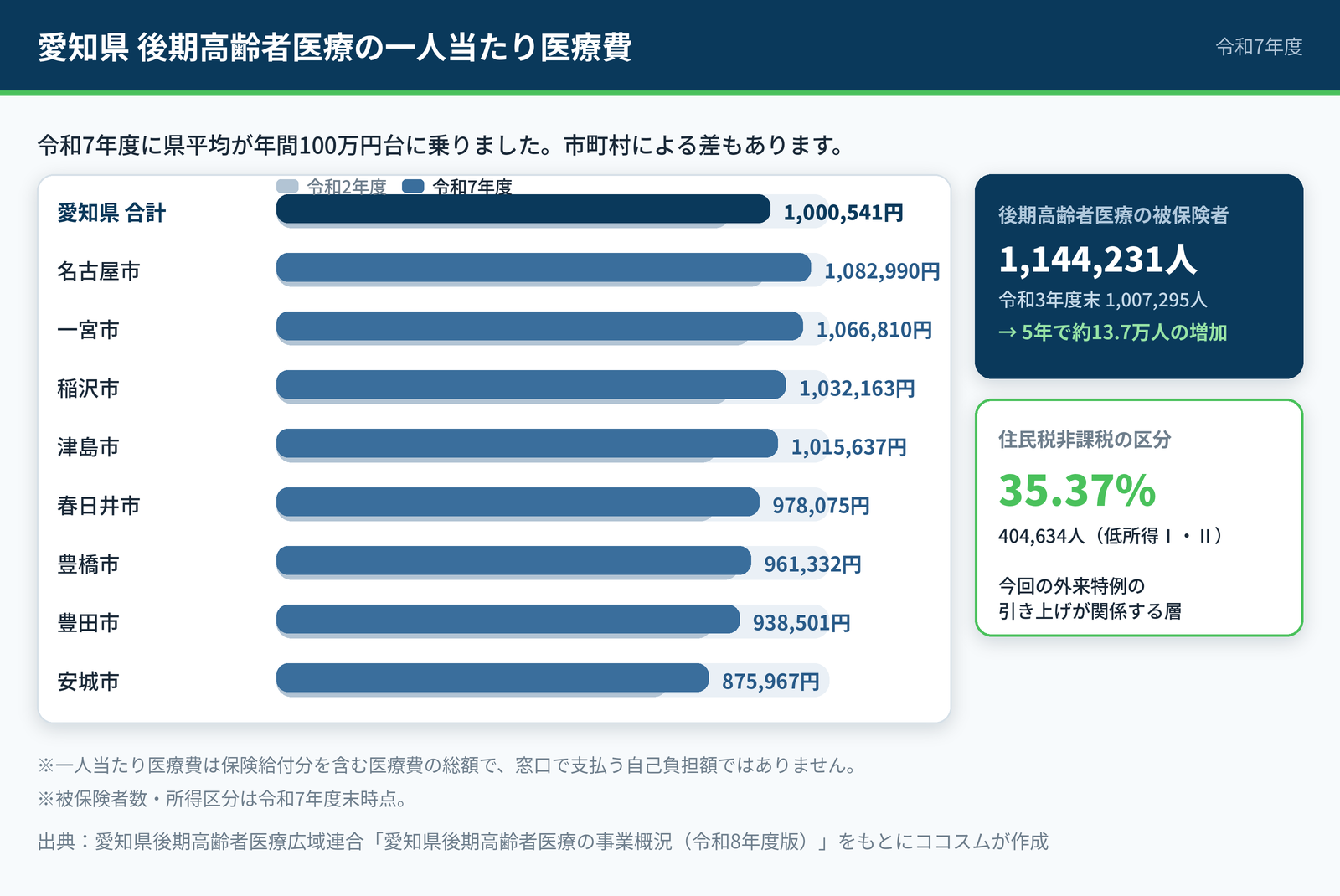
Task: Click the 令和7年度 label in header
Action: click(x=1259, y=47)
